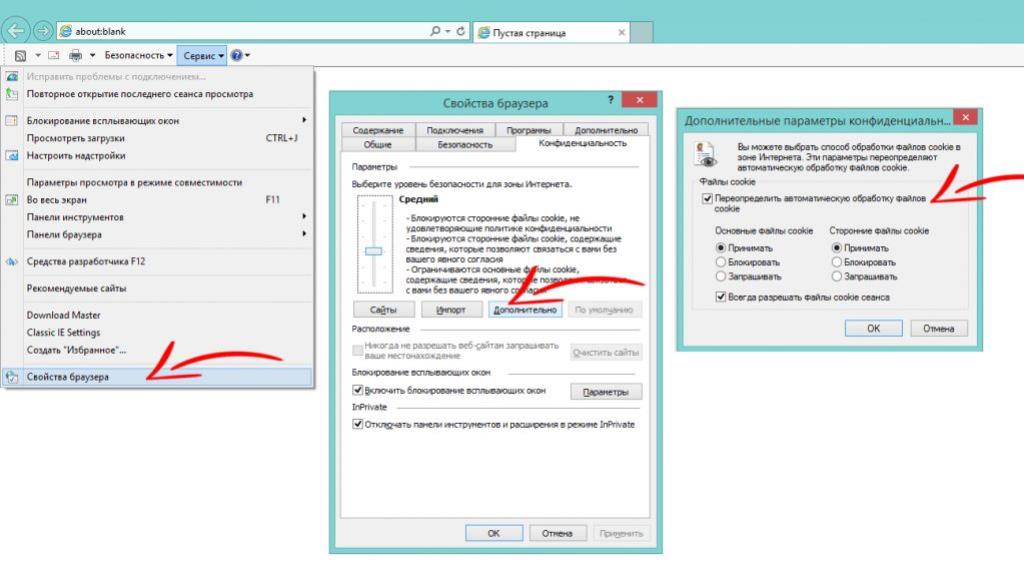Select Создать "Избранное" menu item
This screenshot has width=1024, height=575.
157,350
